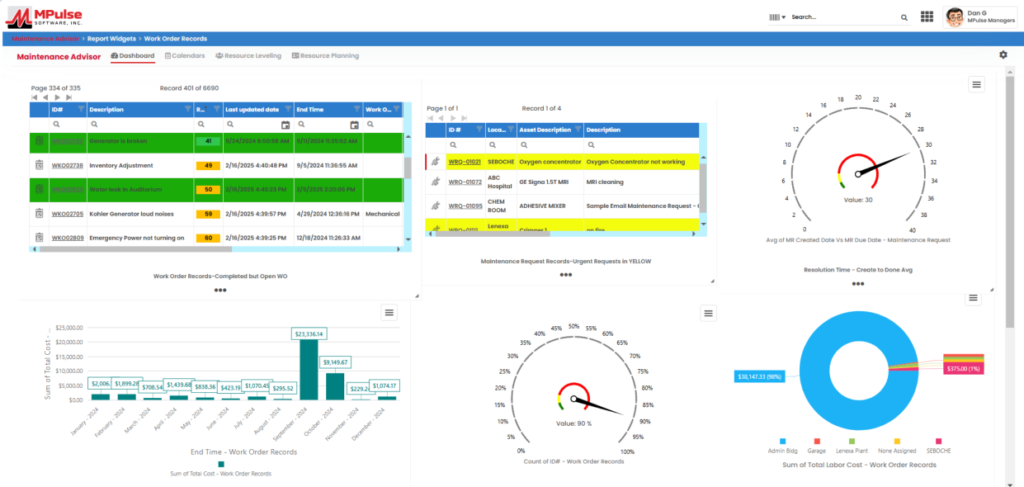Viewport: 1024px width, 487px height.
Task: Expand three dots under Work Order Records widget
Action: pyautogui.click(x=220, y=291)
